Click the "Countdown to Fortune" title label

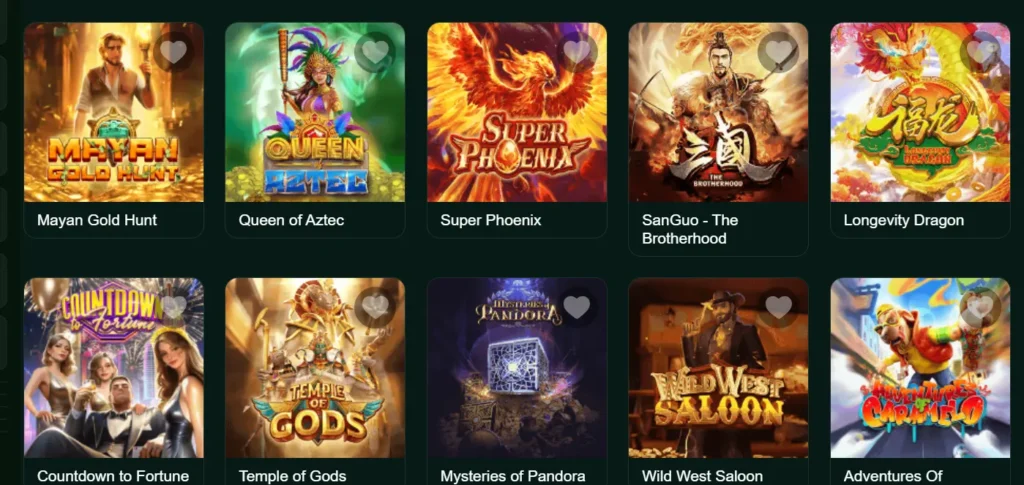pos(113,476)
